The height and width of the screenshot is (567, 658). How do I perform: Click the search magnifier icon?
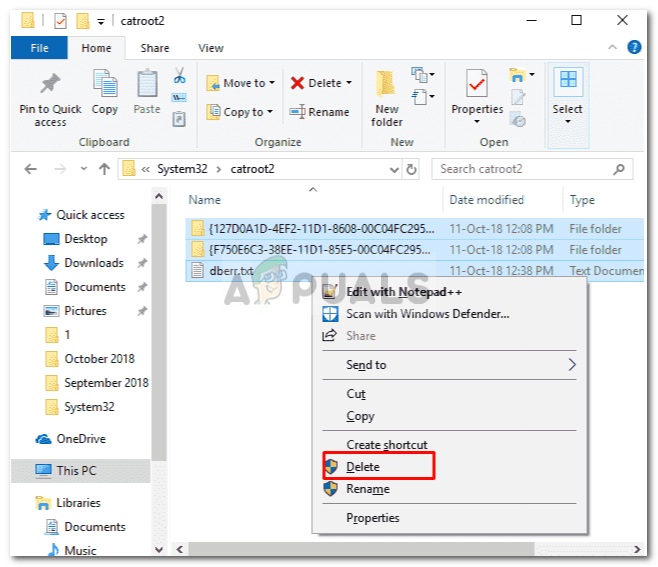619,169
